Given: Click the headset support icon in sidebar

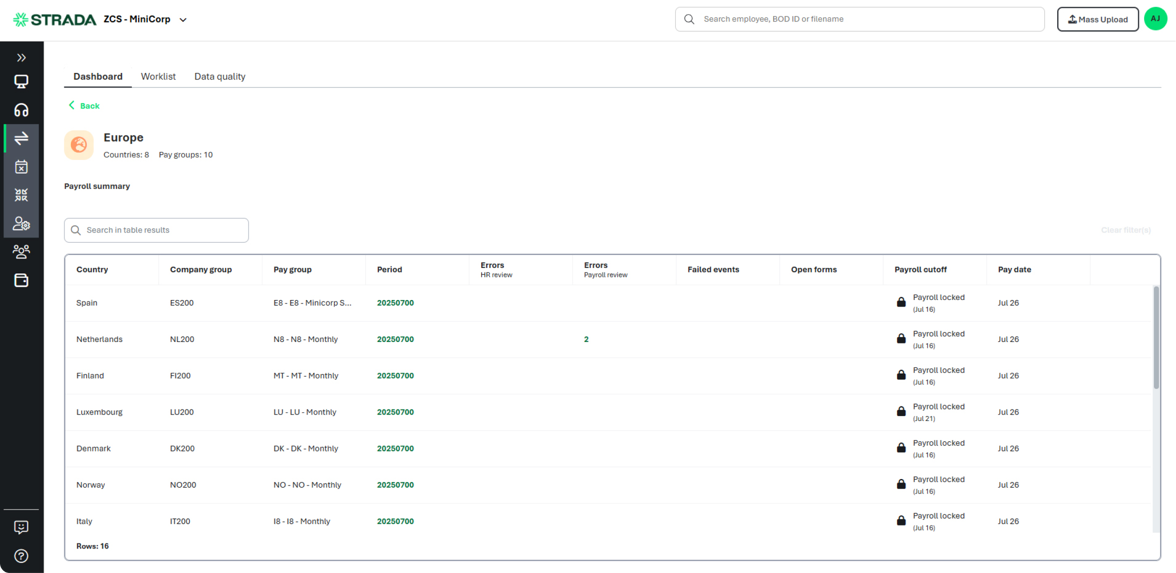Looking at the screenshot, I should coord(21,110).
